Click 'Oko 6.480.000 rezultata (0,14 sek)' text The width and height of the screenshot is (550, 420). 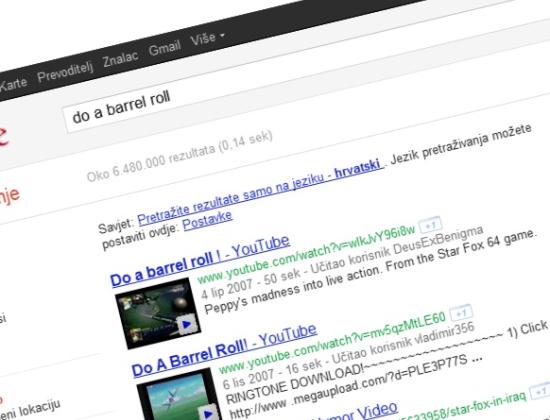[180, 156]
